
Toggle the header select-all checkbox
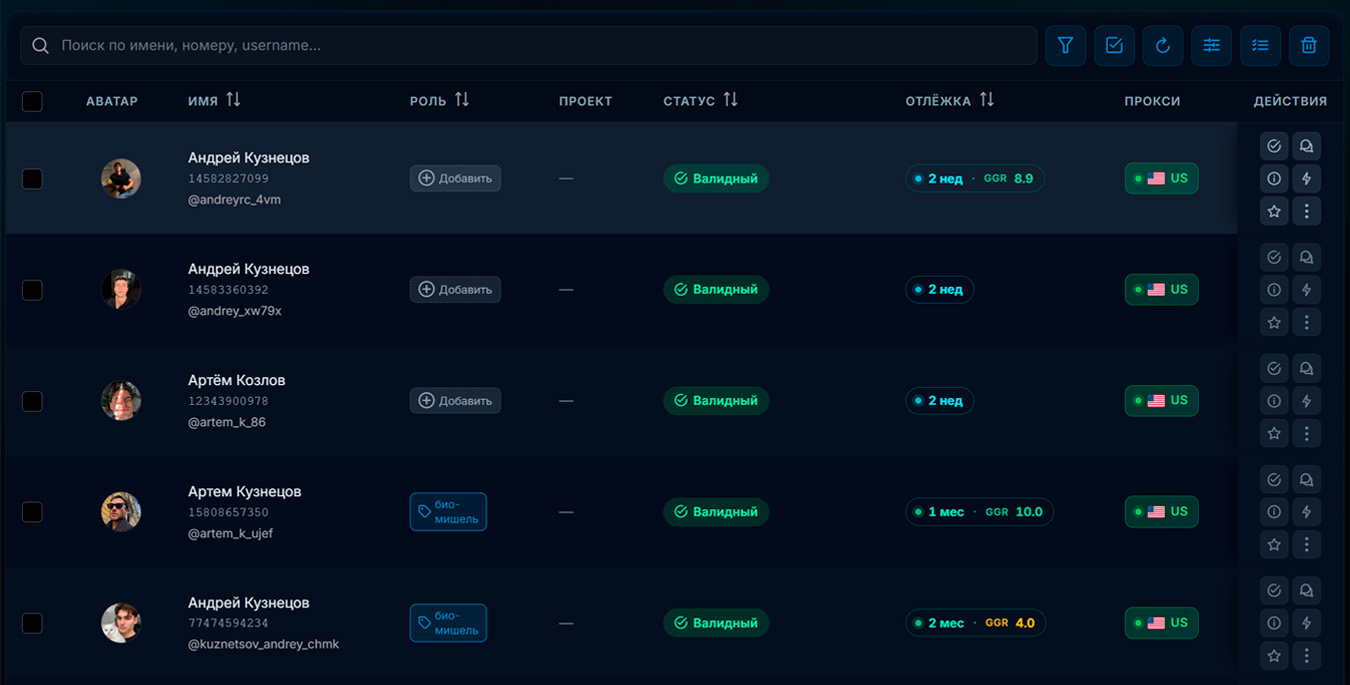tap(32, 101)
